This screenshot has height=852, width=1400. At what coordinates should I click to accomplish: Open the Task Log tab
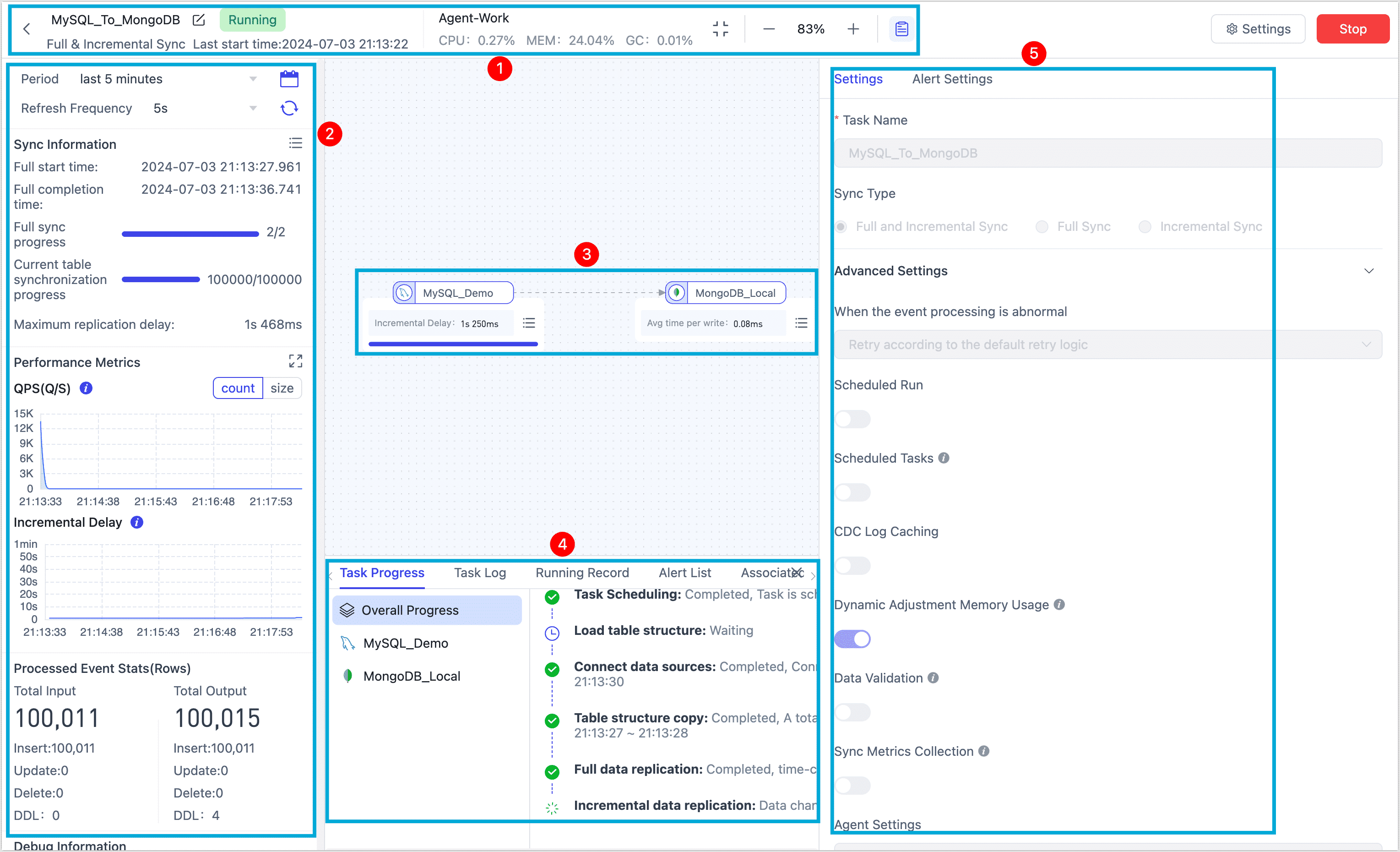coord(479,573)
